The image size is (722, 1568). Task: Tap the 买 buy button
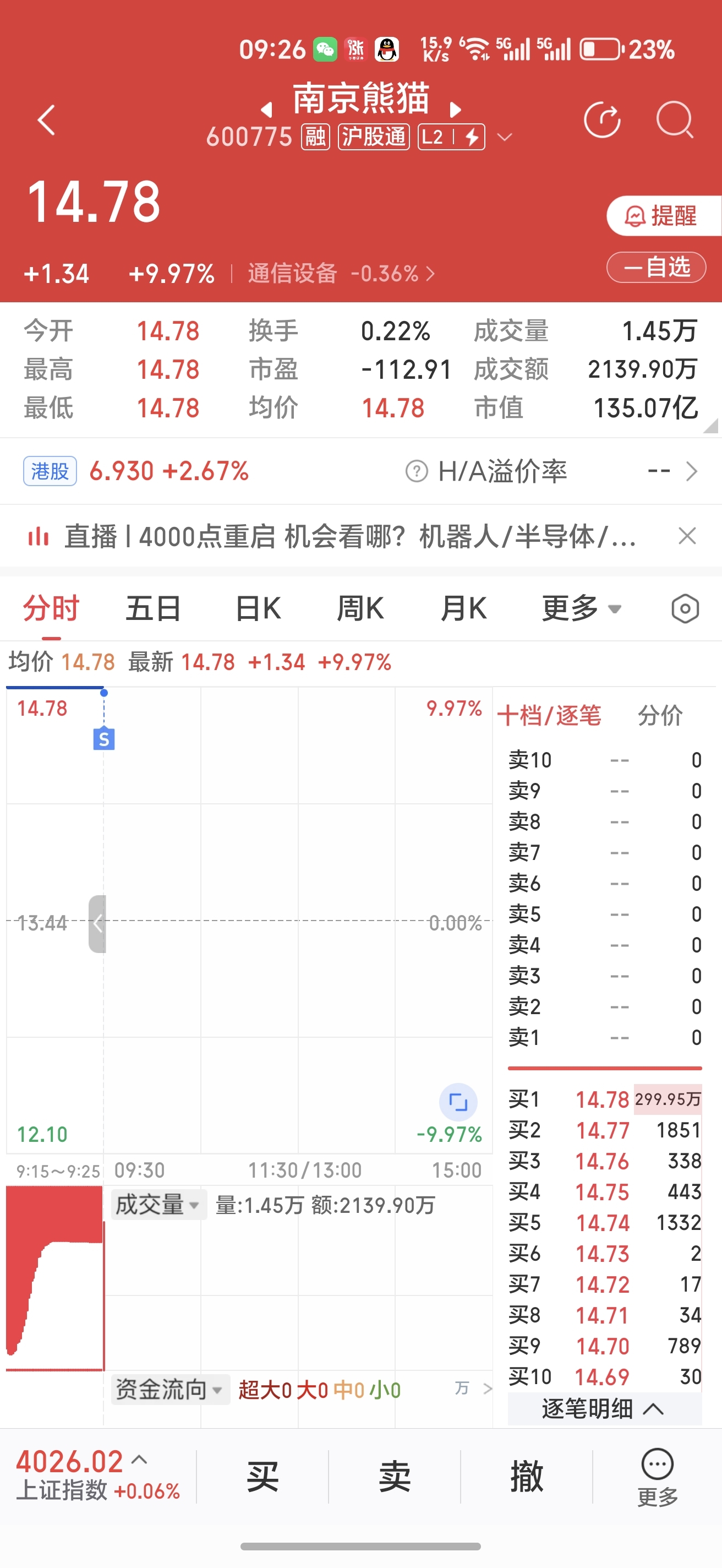coord(262,1477)
